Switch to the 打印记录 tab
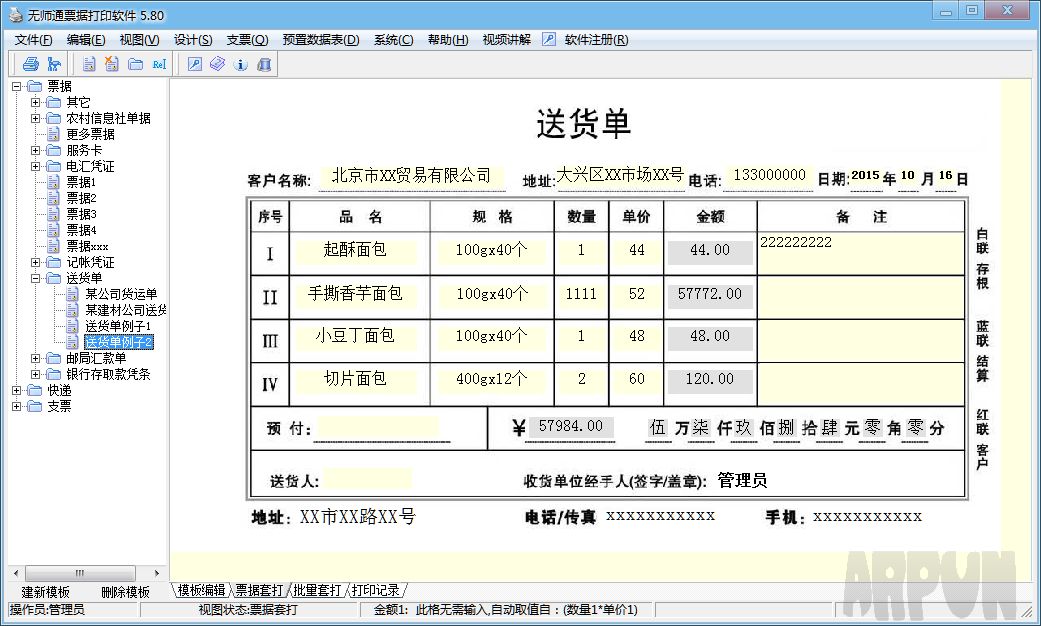Viewport: 1041px width, 626px height. coord(375,590)
